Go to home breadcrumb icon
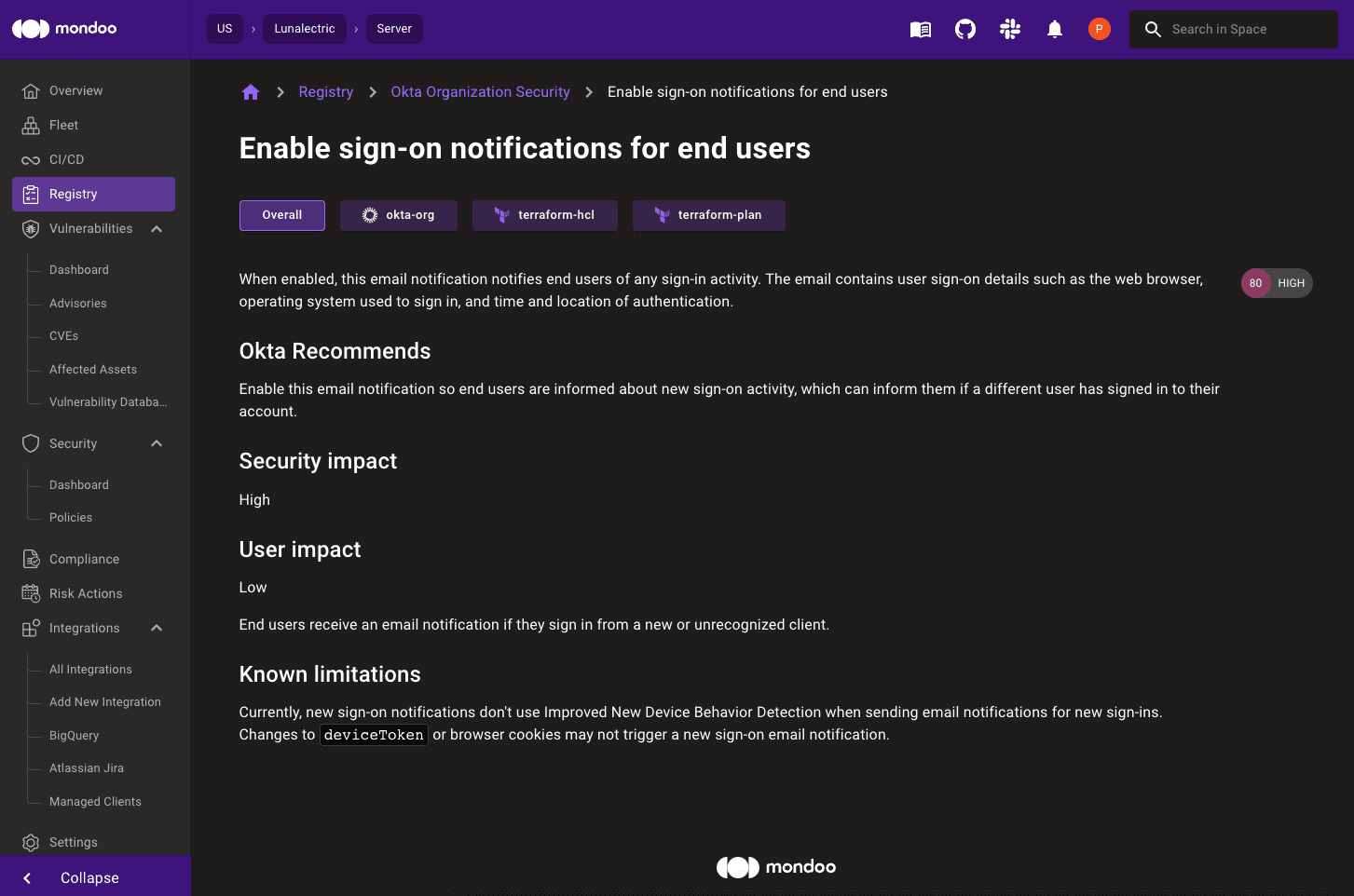1354x896 pixels. click(251, 92)
